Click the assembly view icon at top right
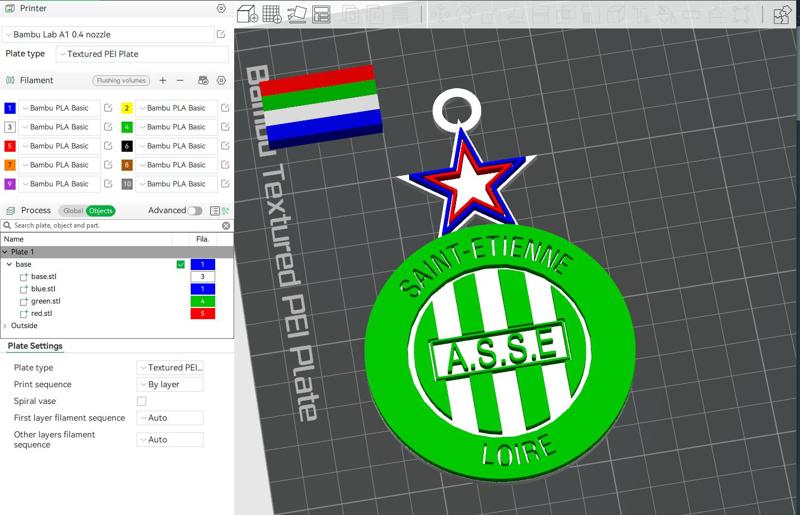800x515 pixels. click(781, 14)
